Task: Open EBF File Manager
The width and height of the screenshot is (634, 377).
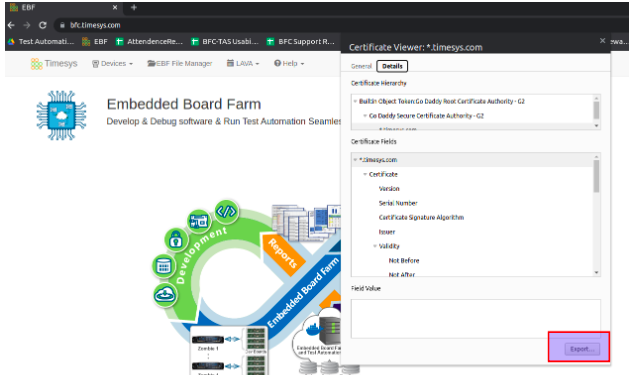Action: click(x=180, y=64)
